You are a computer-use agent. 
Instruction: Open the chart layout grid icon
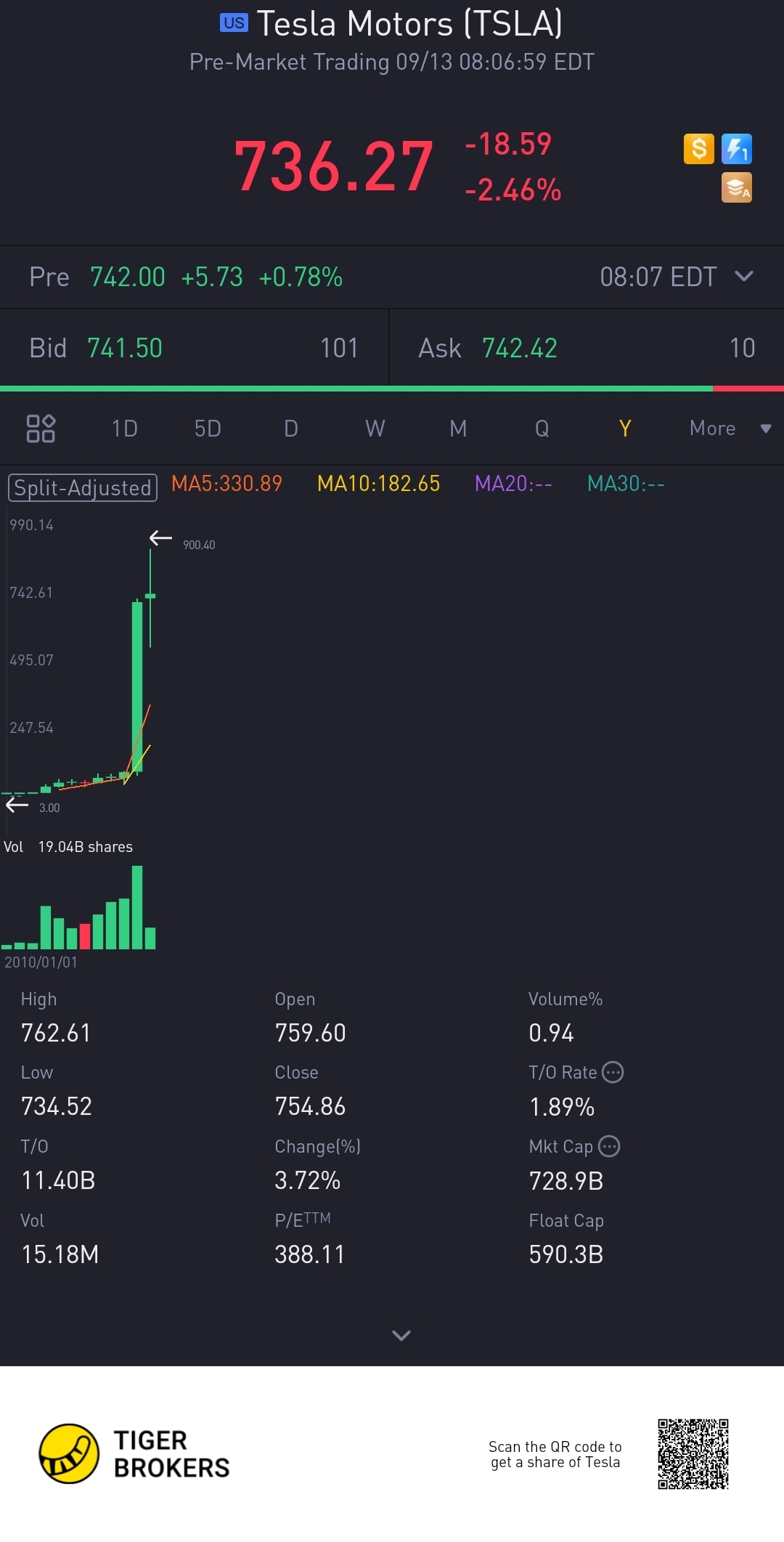tap(41, 429)
